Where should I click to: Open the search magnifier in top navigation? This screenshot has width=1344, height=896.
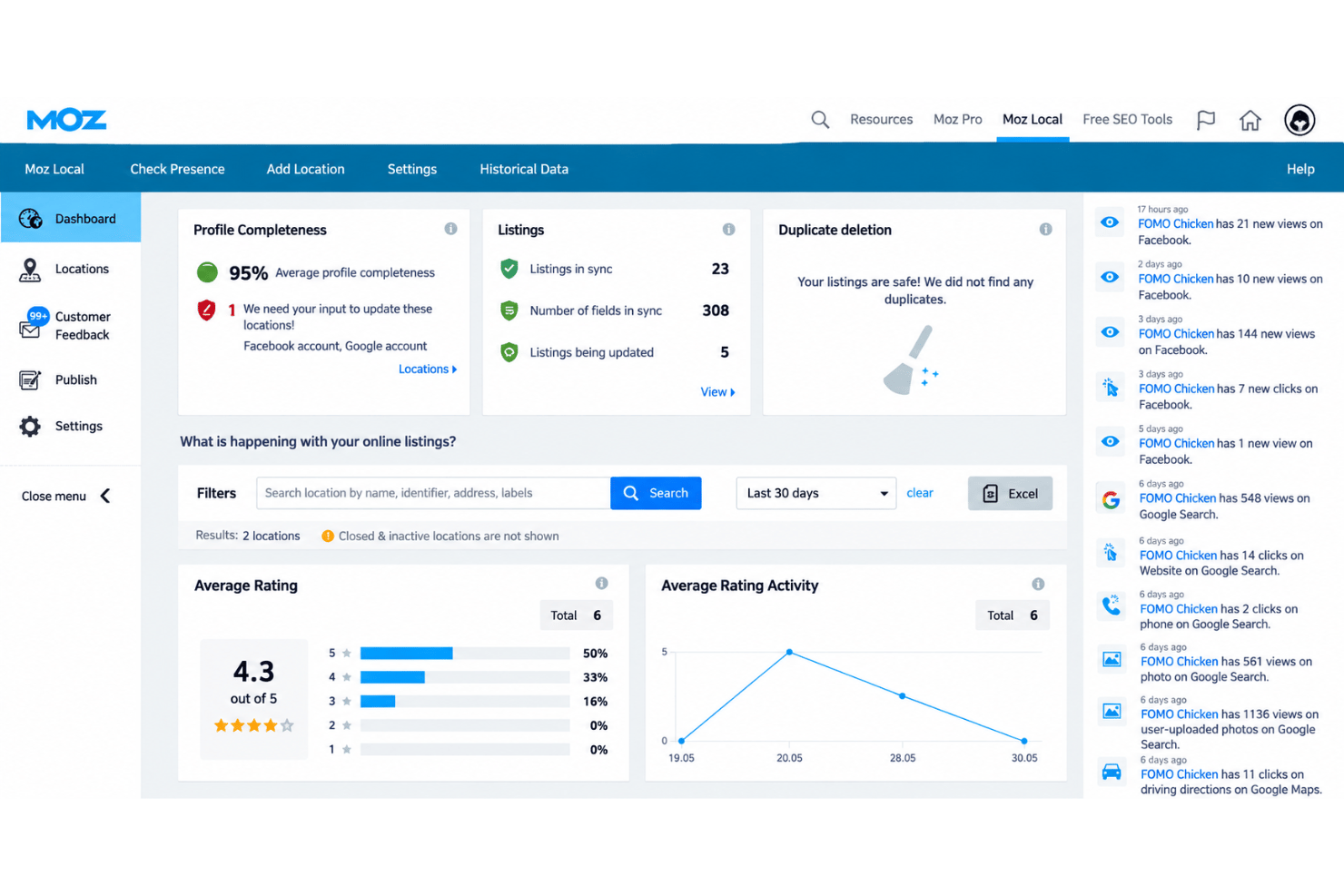pyautogui.click(x=820, y=120)
